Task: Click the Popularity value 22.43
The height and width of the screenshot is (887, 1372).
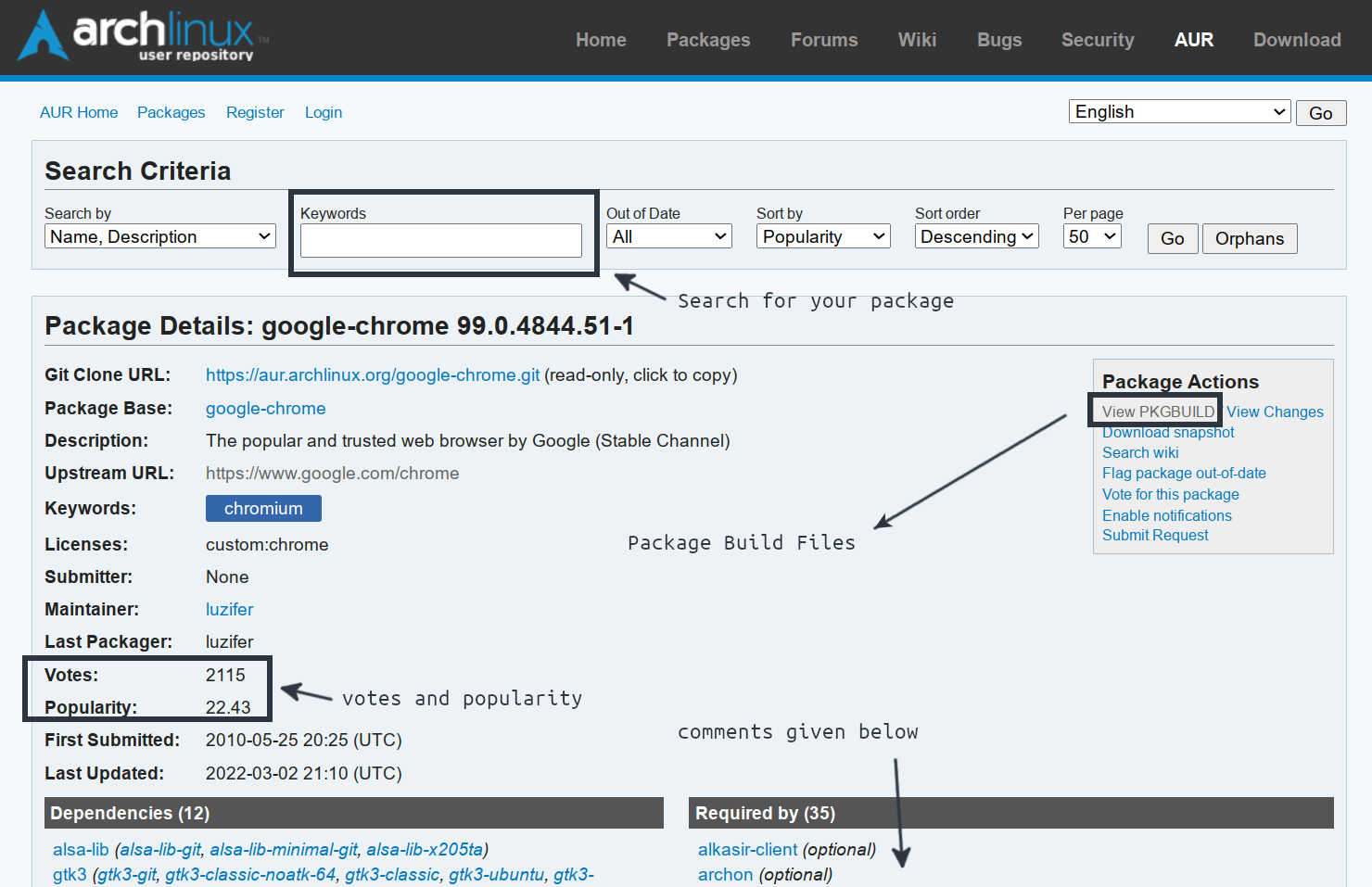Action: [228, 707]
